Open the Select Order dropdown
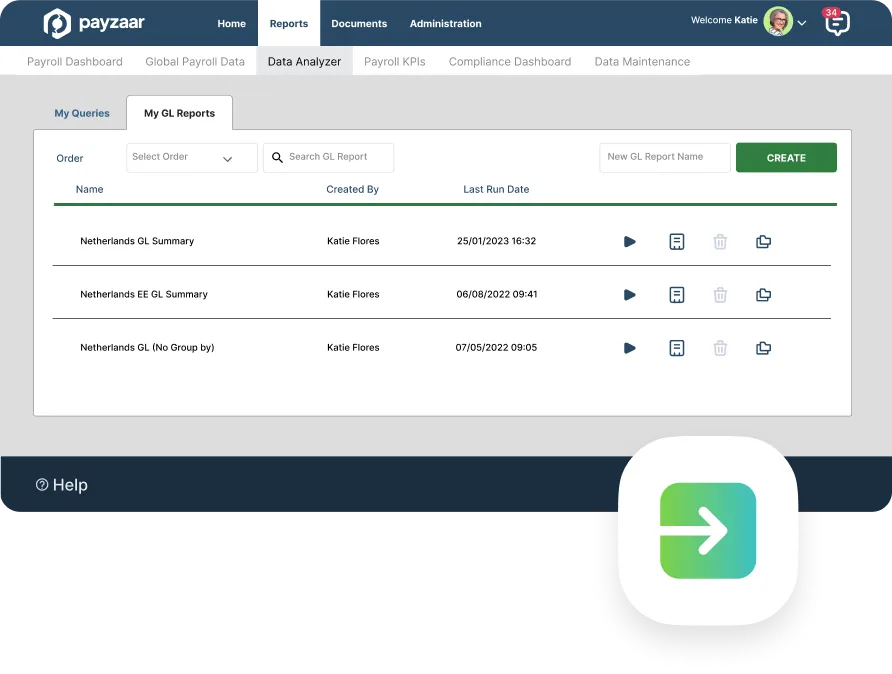This screenshot has height=674, width=892. coord(191,157)
